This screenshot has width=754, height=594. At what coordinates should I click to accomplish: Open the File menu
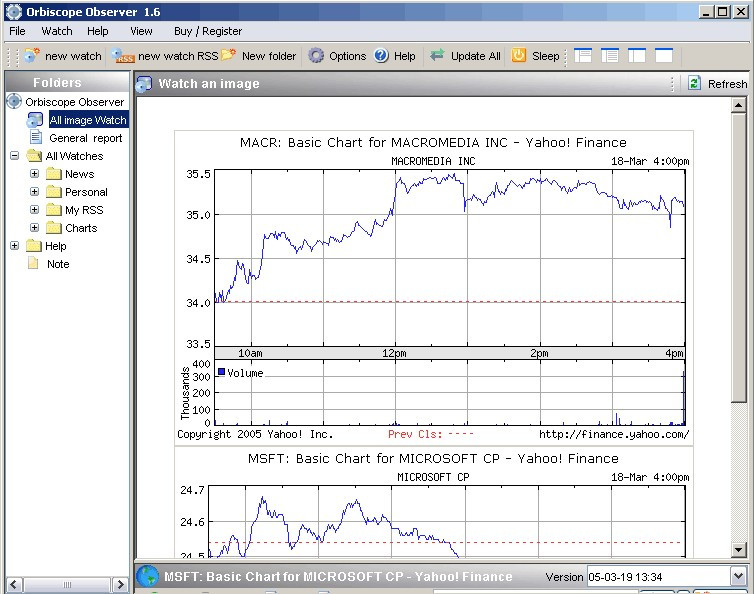tap(17, 31)
